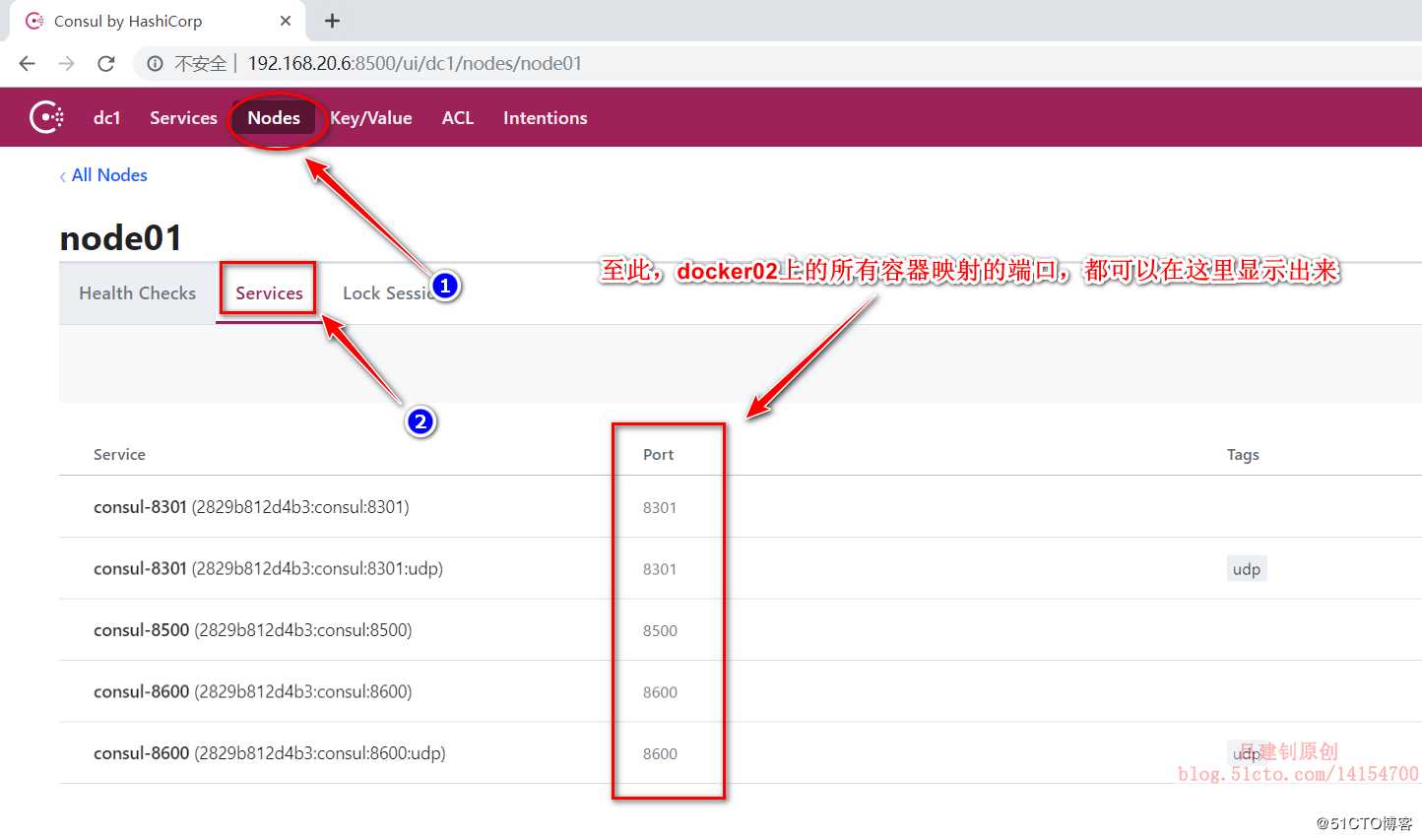Click the site info not-secure icon
This screenshot has width=1422, height=840.
[x=156, y=64]
